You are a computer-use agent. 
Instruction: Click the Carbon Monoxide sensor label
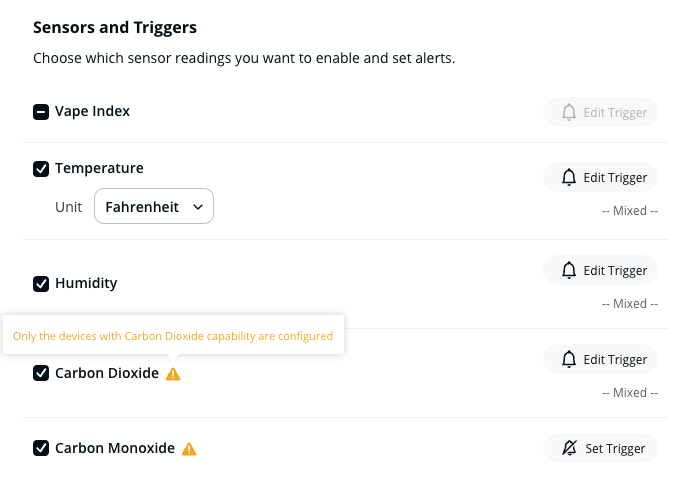pos(115,449)
